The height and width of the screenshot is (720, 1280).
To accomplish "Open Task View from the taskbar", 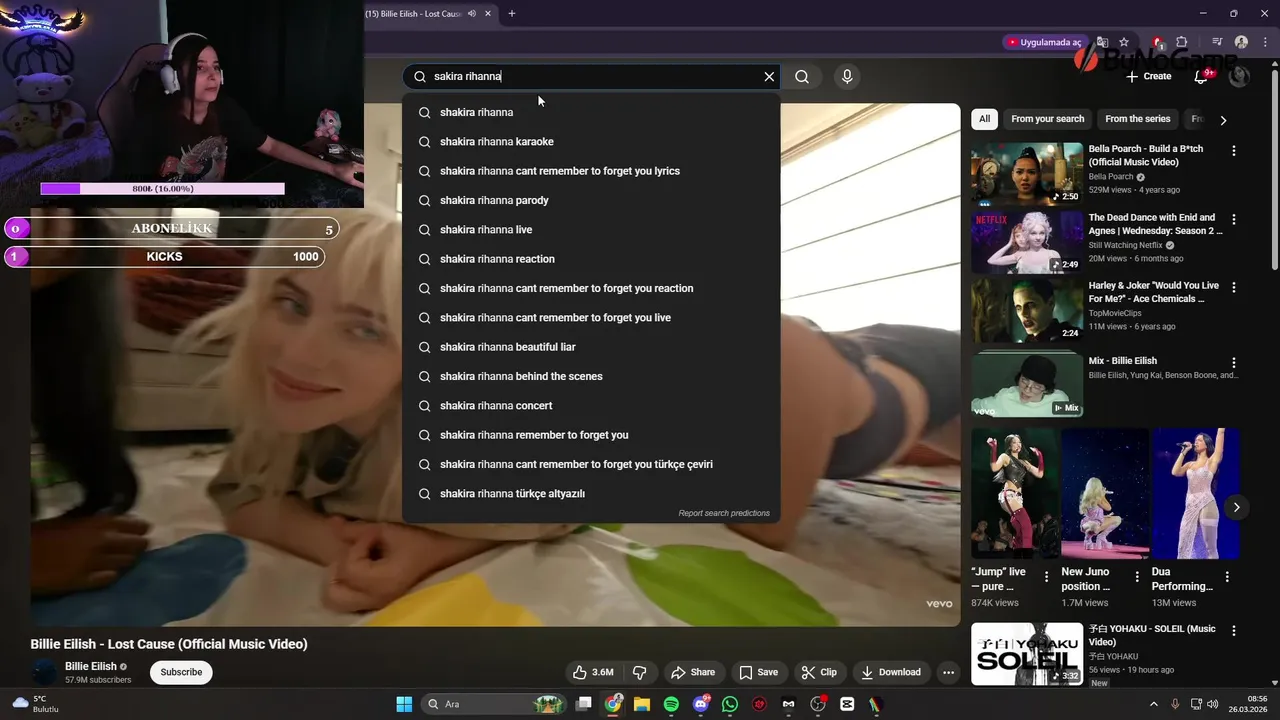I will (584, 704).
